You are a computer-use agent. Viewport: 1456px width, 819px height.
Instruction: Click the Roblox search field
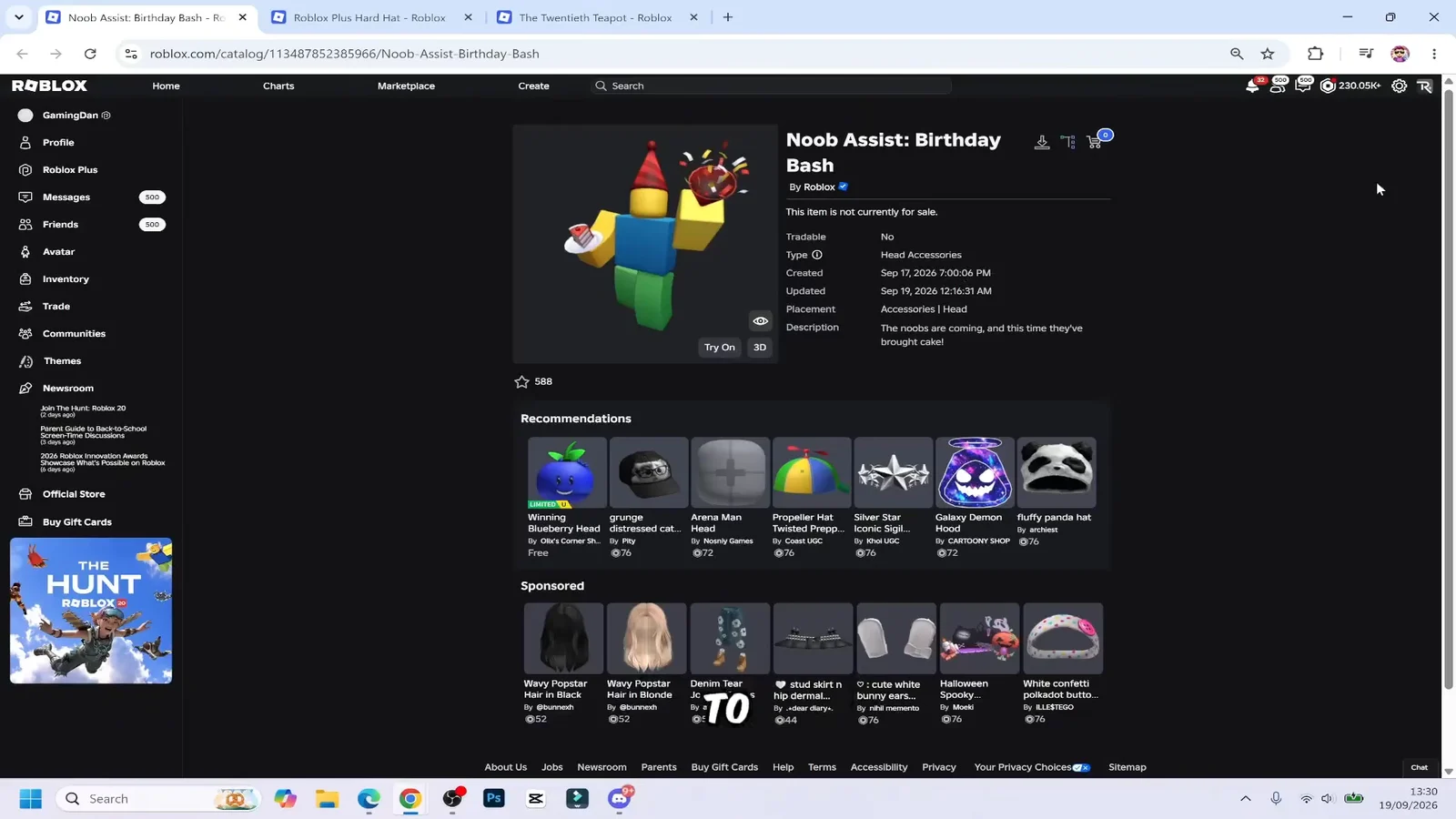(x=770, y=86)
